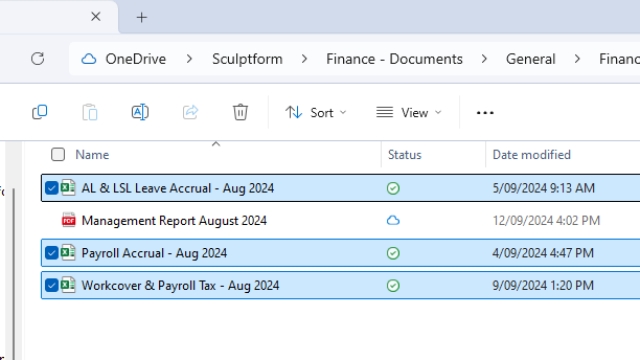The height and width of the screenshot is (360, 640).
Task: Close the current File Explorer tab
Action: tap(96, 17)
